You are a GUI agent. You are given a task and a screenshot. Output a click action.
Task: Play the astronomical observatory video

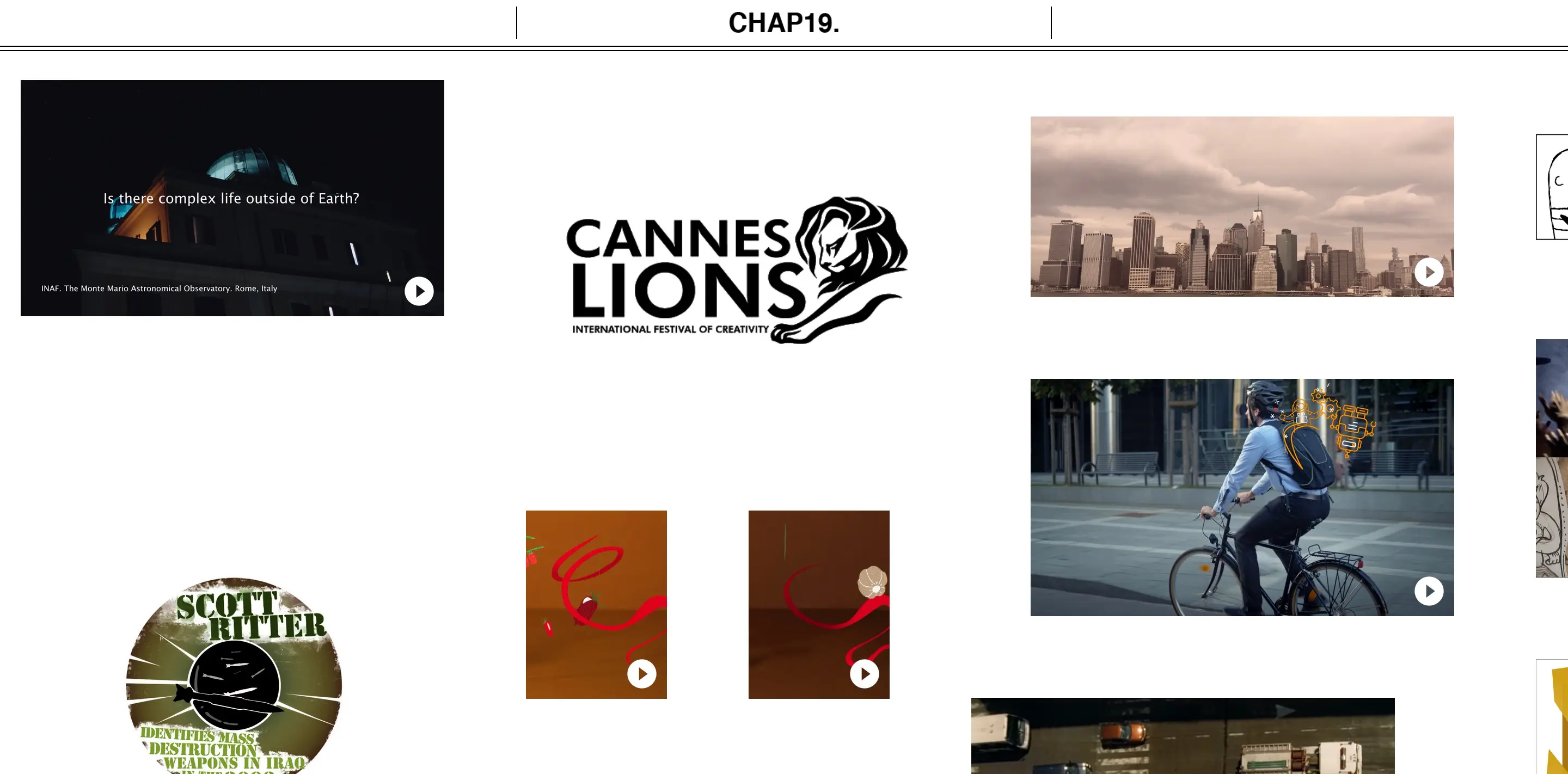(x=419, y=291)
